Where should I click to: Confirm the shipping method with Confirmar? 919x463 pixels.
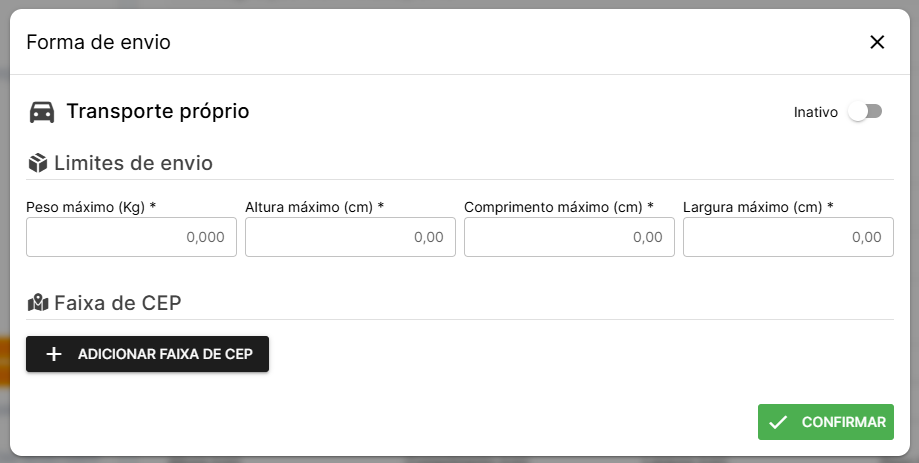[826, 422]
